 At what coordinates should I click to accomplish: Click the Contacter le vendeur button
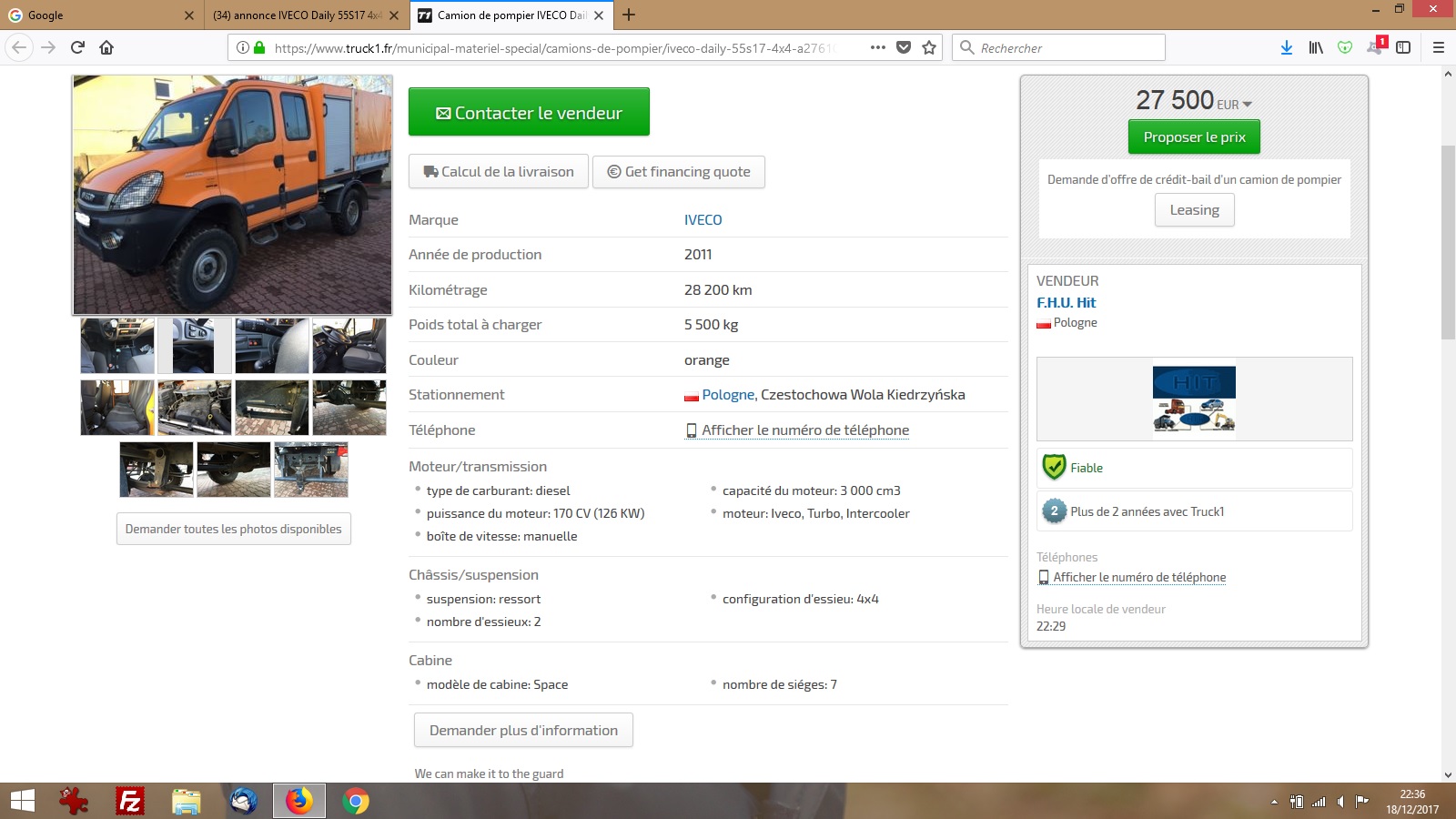[x=529, y=112]
